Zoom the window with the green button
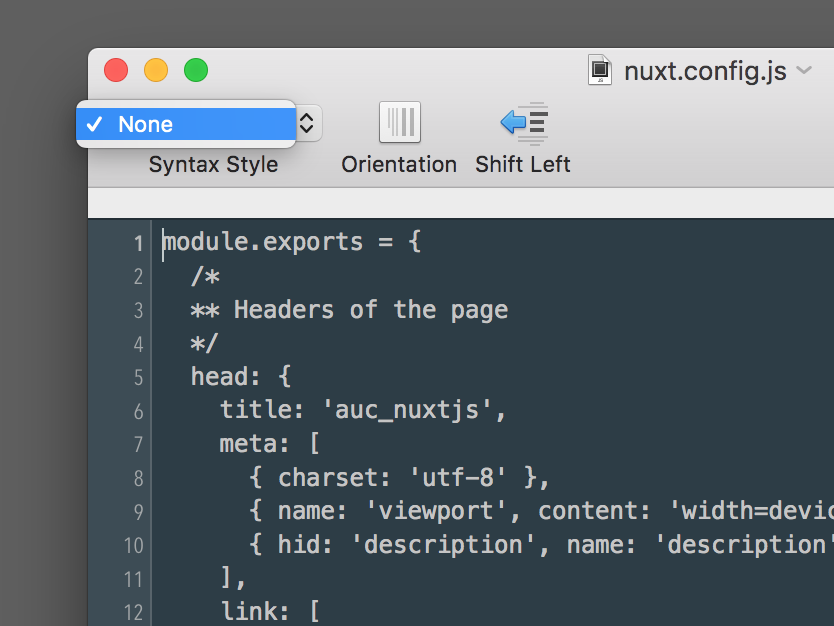 point(196,70)
